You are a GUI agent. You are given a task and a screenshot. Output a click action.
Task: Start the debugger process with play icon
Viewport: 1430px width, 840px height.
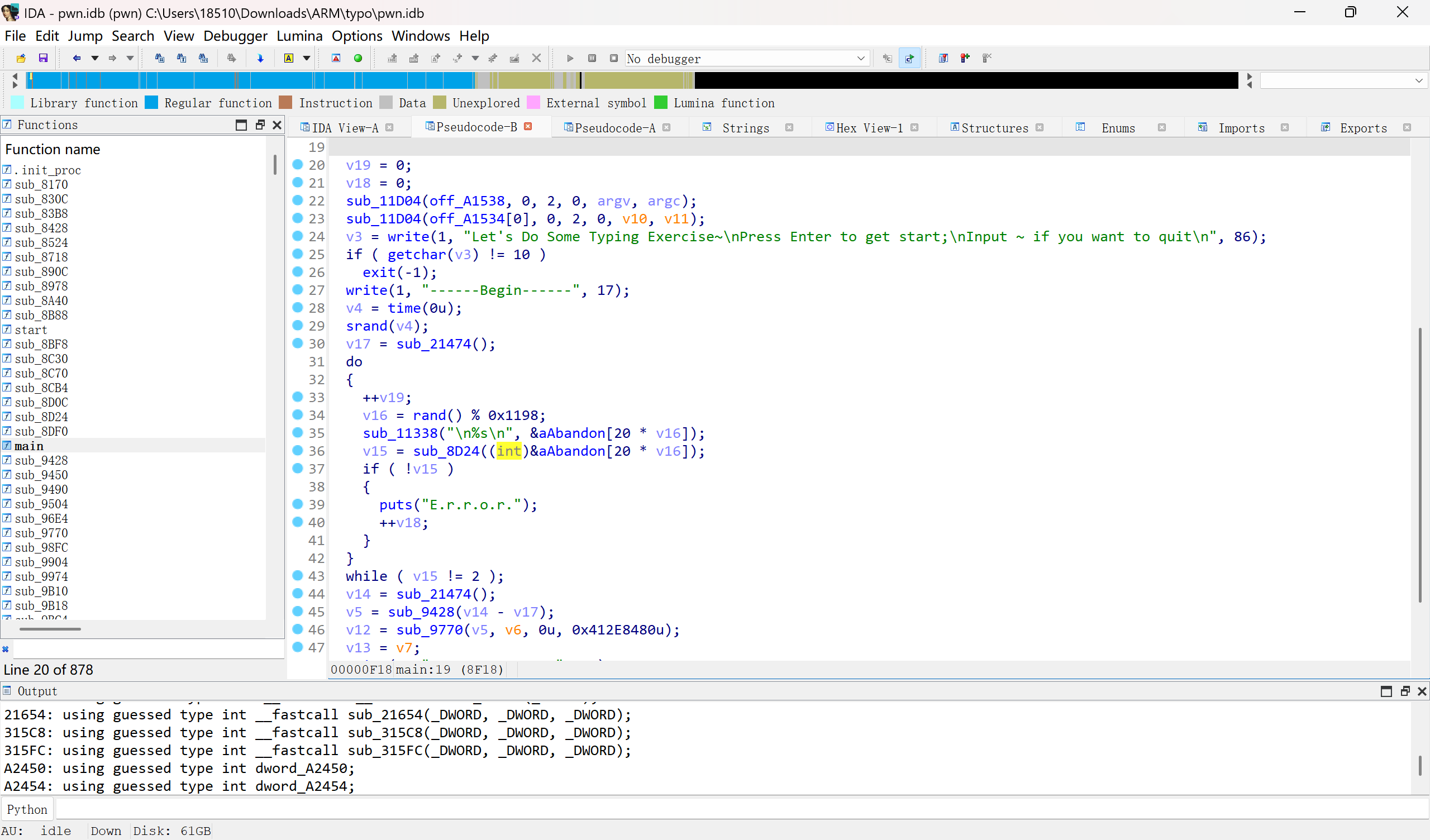tap(570, 58)
